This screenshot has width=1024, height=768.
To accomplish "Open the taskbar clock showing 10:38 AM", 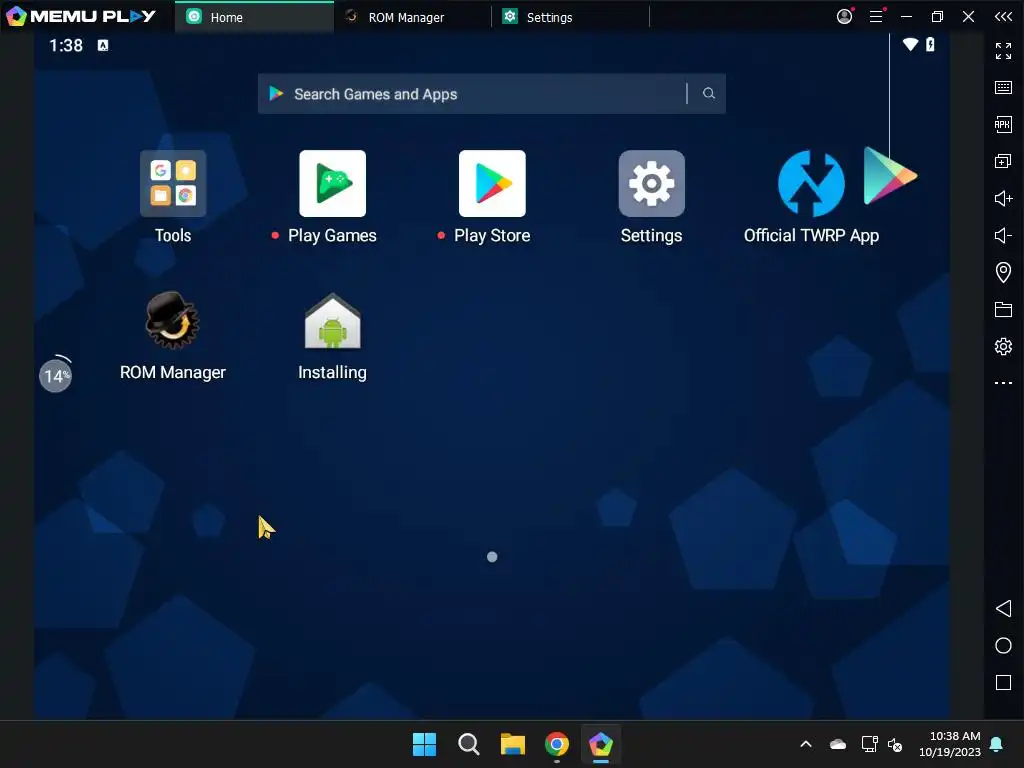I will [x=950, y=744].
